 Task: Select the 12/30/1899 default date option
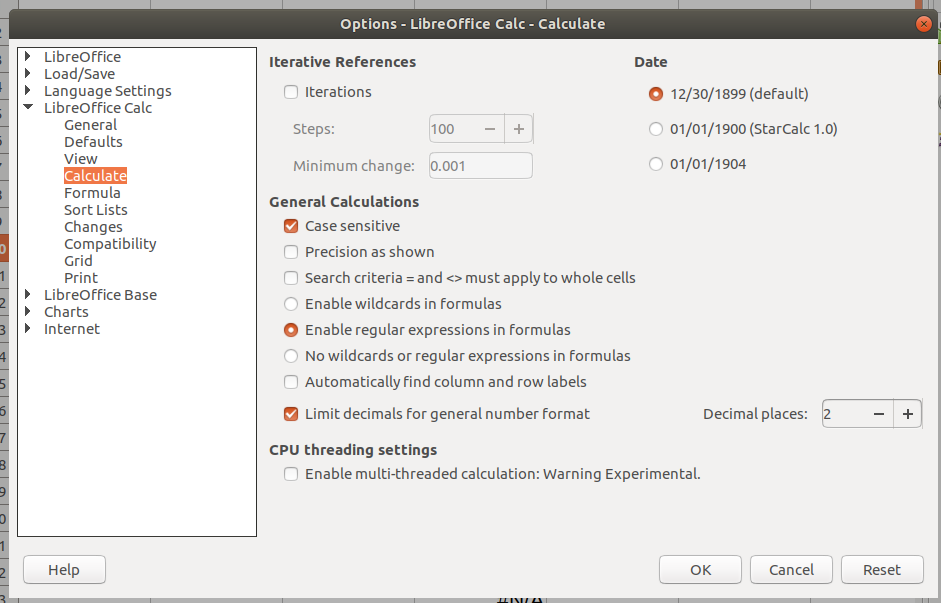point(656,94)
